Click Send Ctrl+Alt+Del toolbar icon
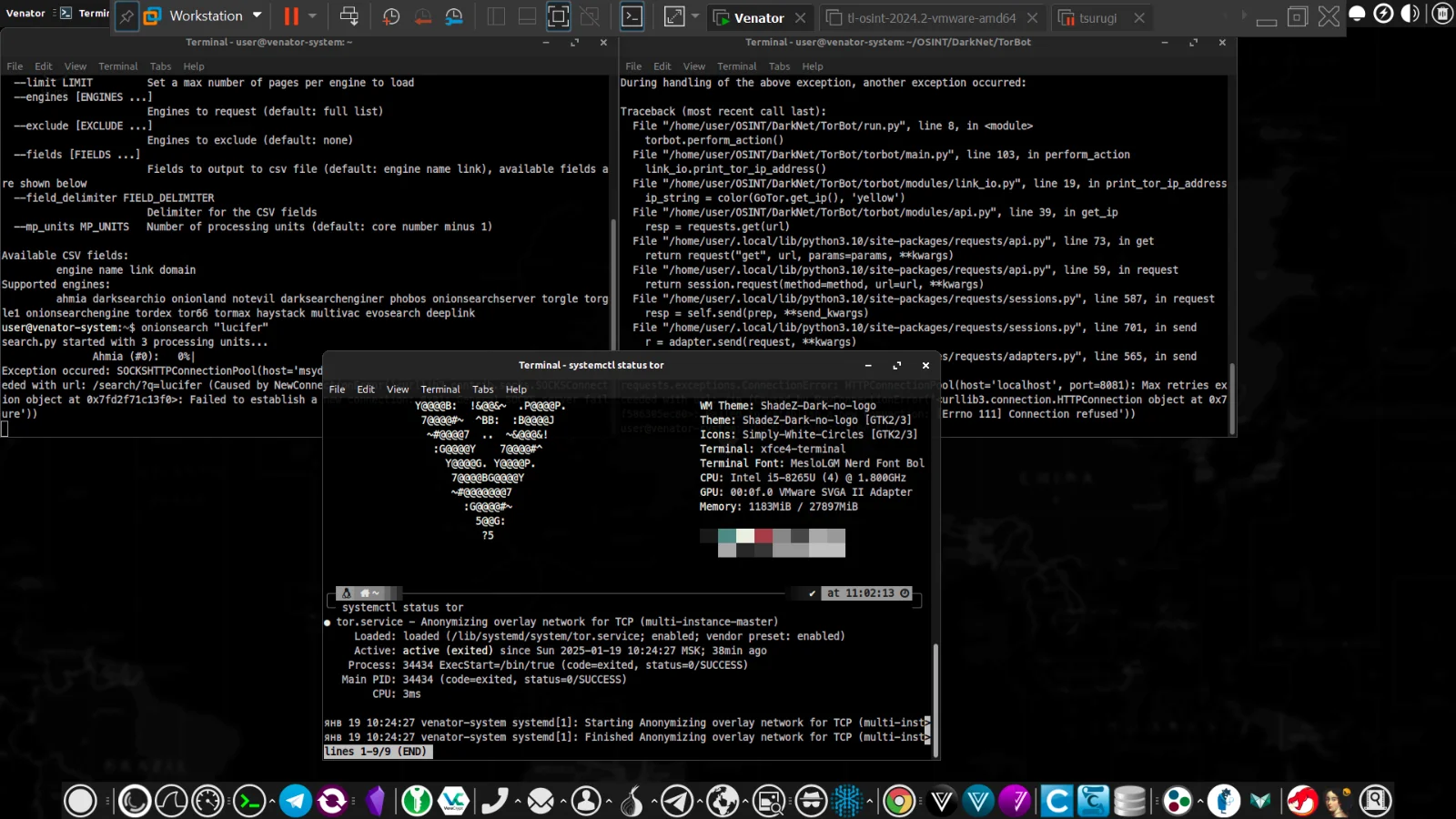 pyautogui.click(x=349, y=15)
